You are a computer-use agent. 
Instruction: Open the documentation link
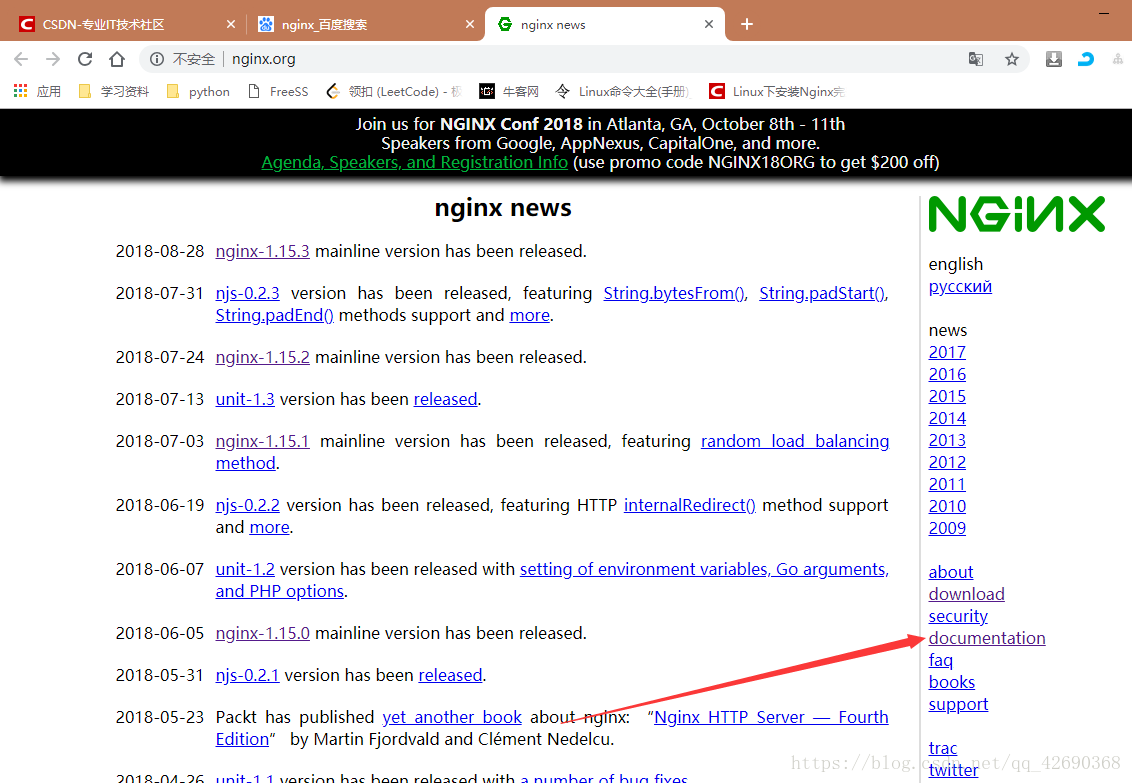click(x=987, y=638)
